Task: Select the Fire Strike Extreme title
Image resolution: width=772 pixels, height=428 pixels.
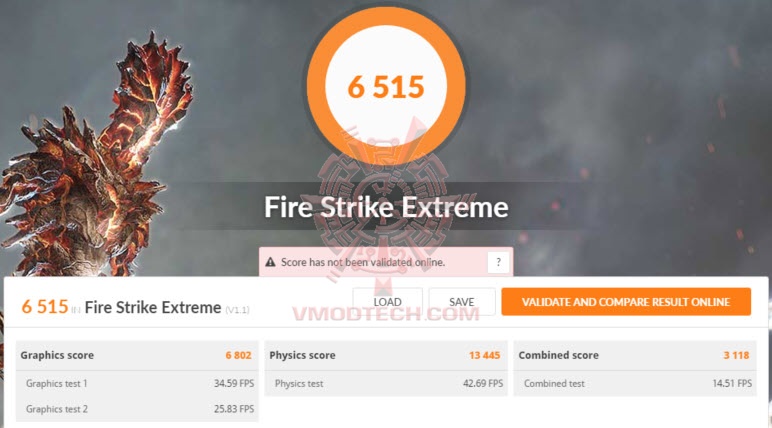Action: (386, 207)
